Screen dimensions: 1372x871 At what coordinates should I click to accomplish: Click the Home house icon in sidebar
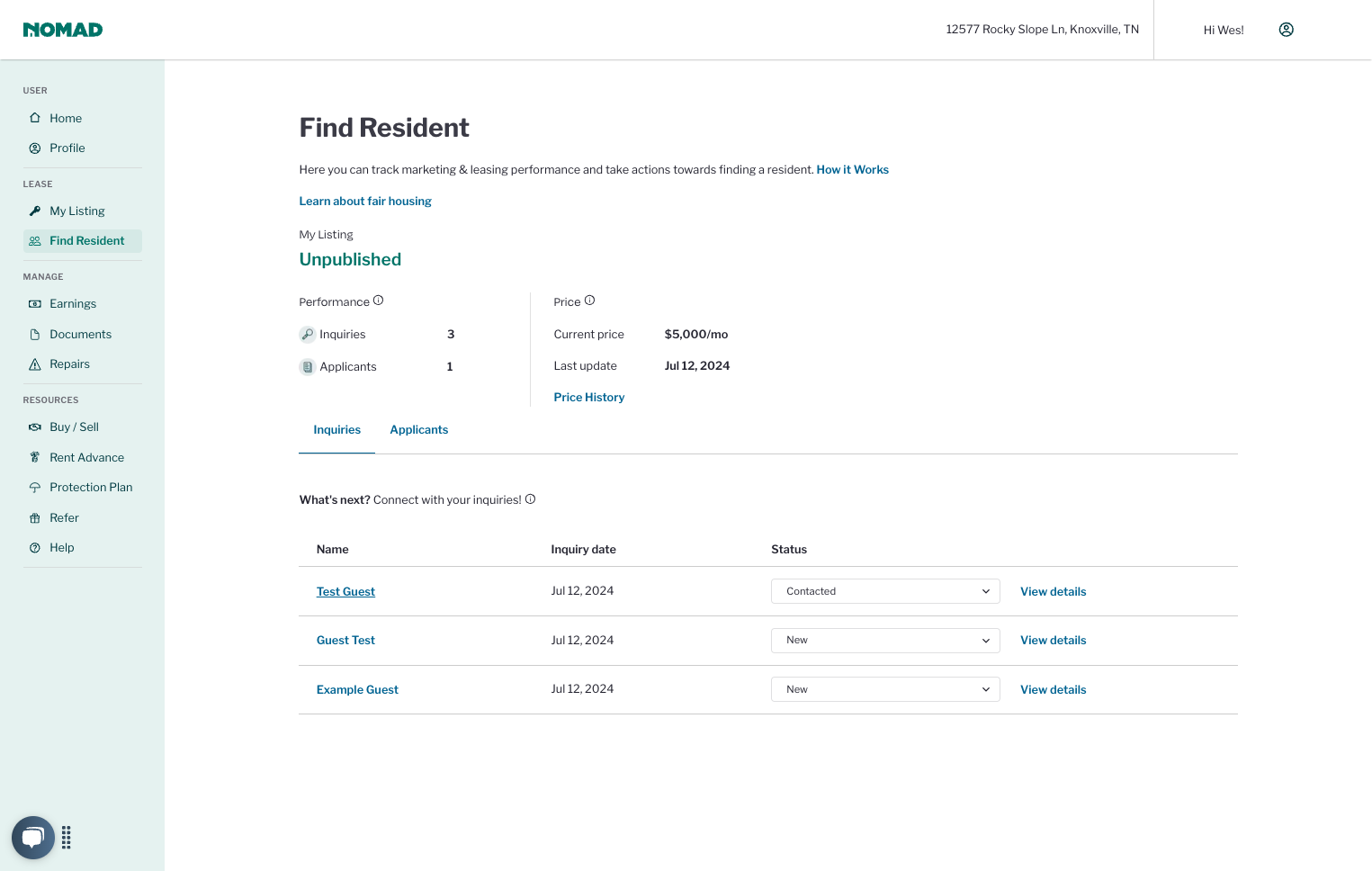[x=35, y=118]
